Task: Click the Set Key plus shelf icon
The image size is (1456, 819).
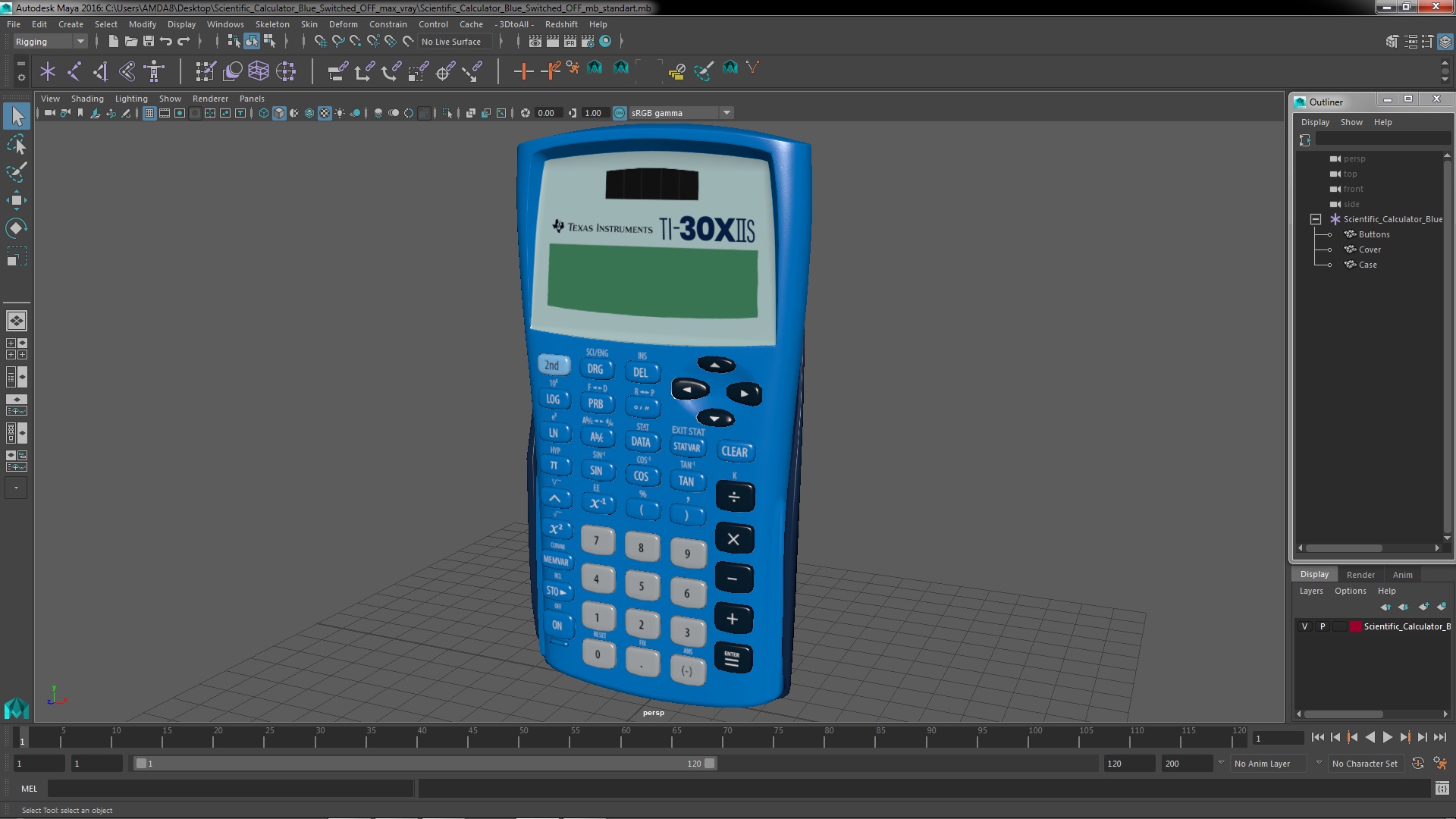Action: click(523, 71)
